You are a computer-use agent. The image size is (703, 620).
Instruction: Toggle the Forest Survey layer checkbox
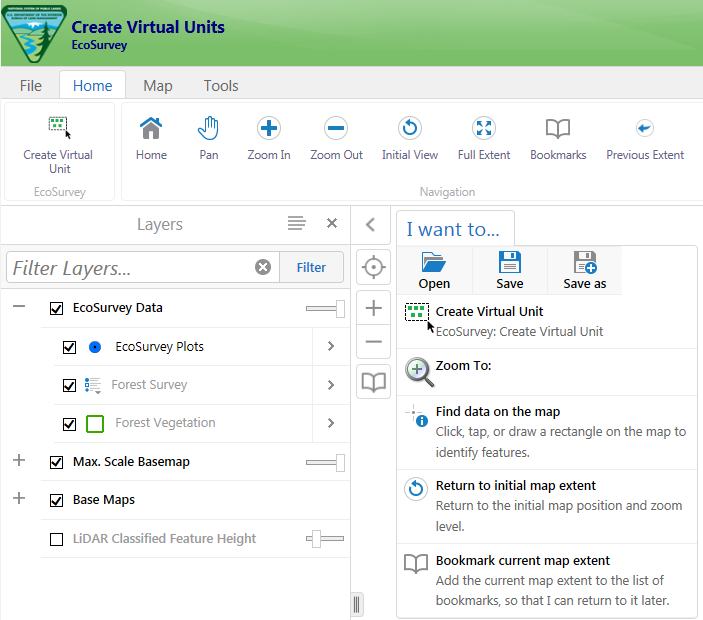tap(69, 386)
